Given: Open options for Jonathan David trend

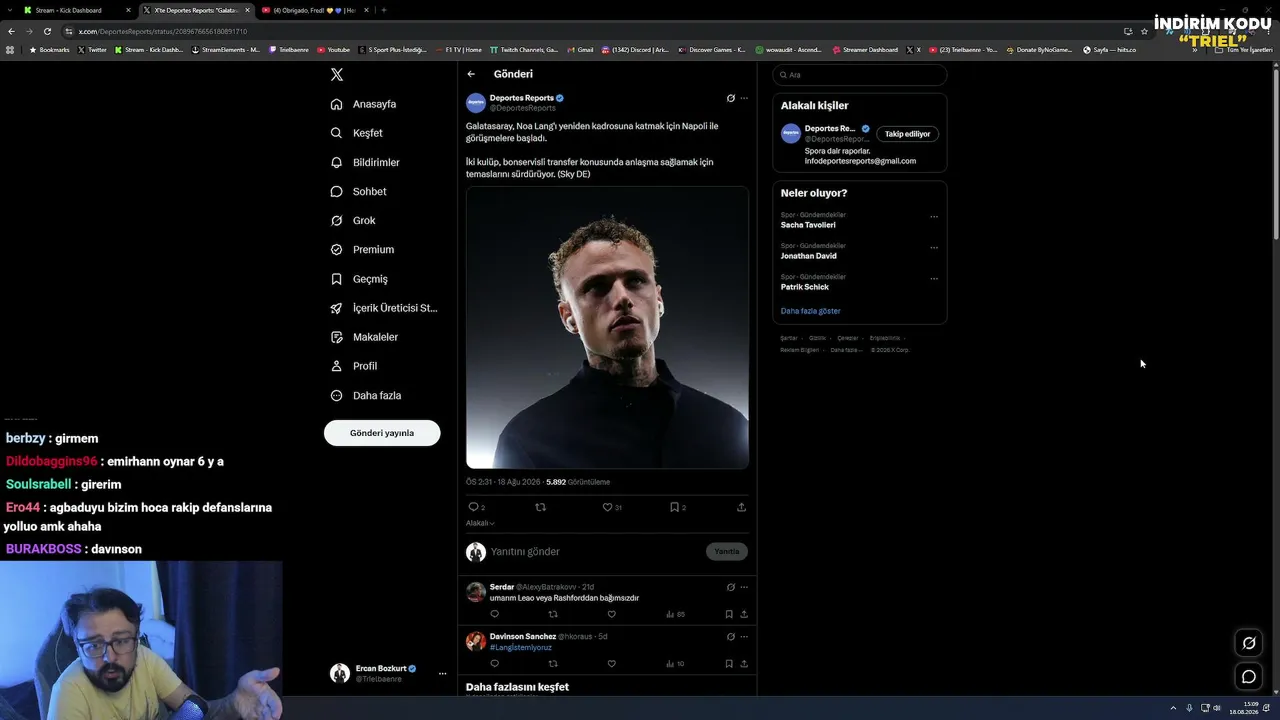Looking at the screenshot, I should [x=934, y=248].
